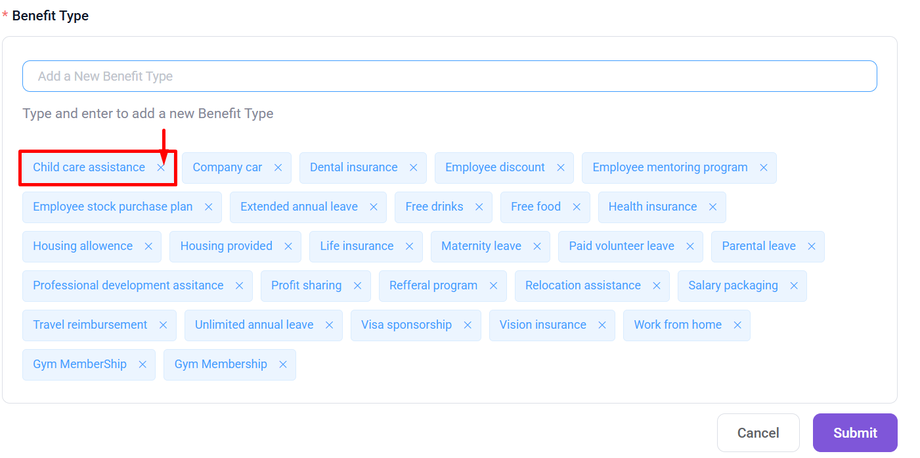This screenshot has width=920, height=458.
Task: Delete the Dental insurance tag
Action: click(413, 168)
